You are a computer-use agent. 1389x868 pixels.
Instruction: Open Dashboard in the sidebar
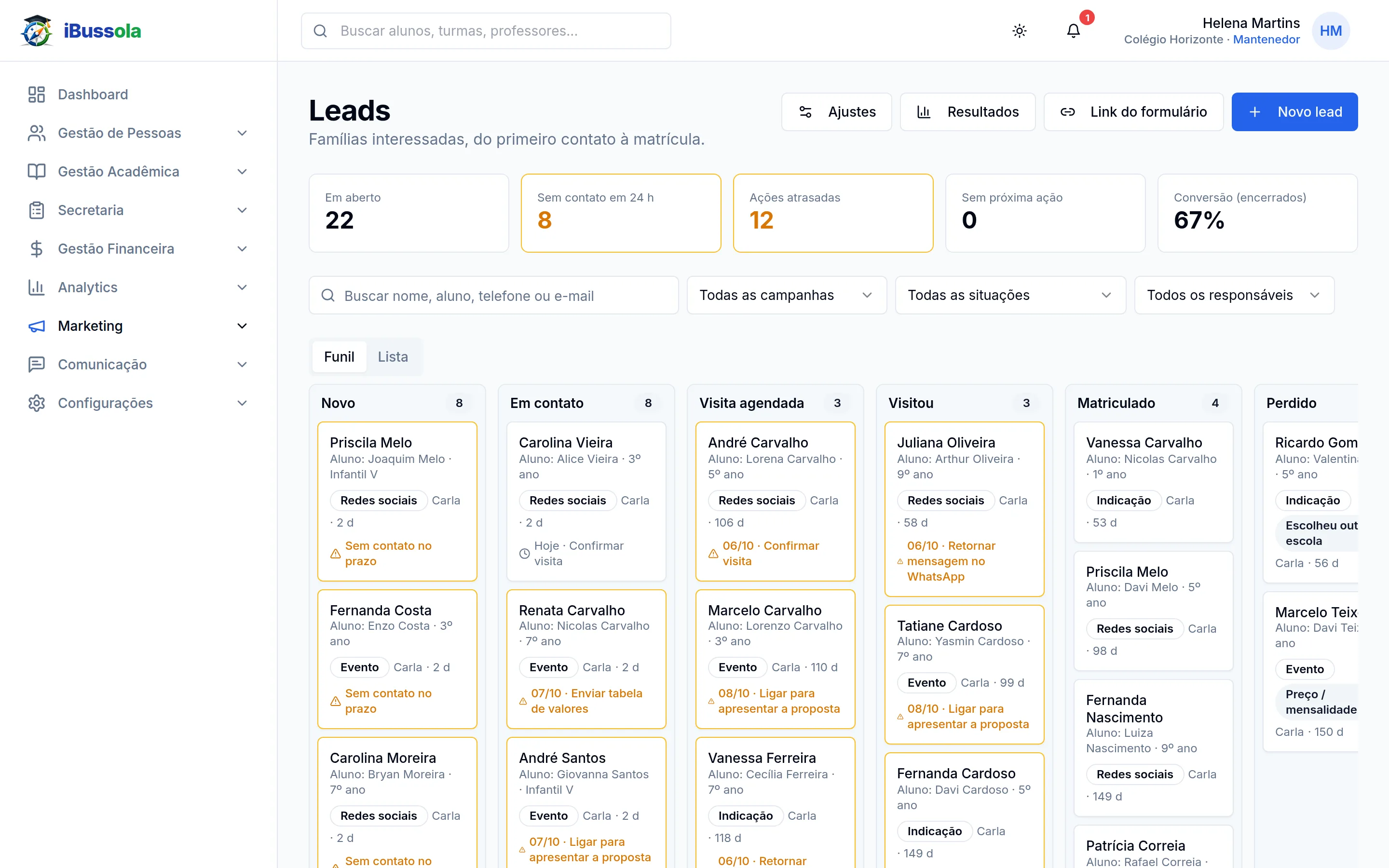138,95
